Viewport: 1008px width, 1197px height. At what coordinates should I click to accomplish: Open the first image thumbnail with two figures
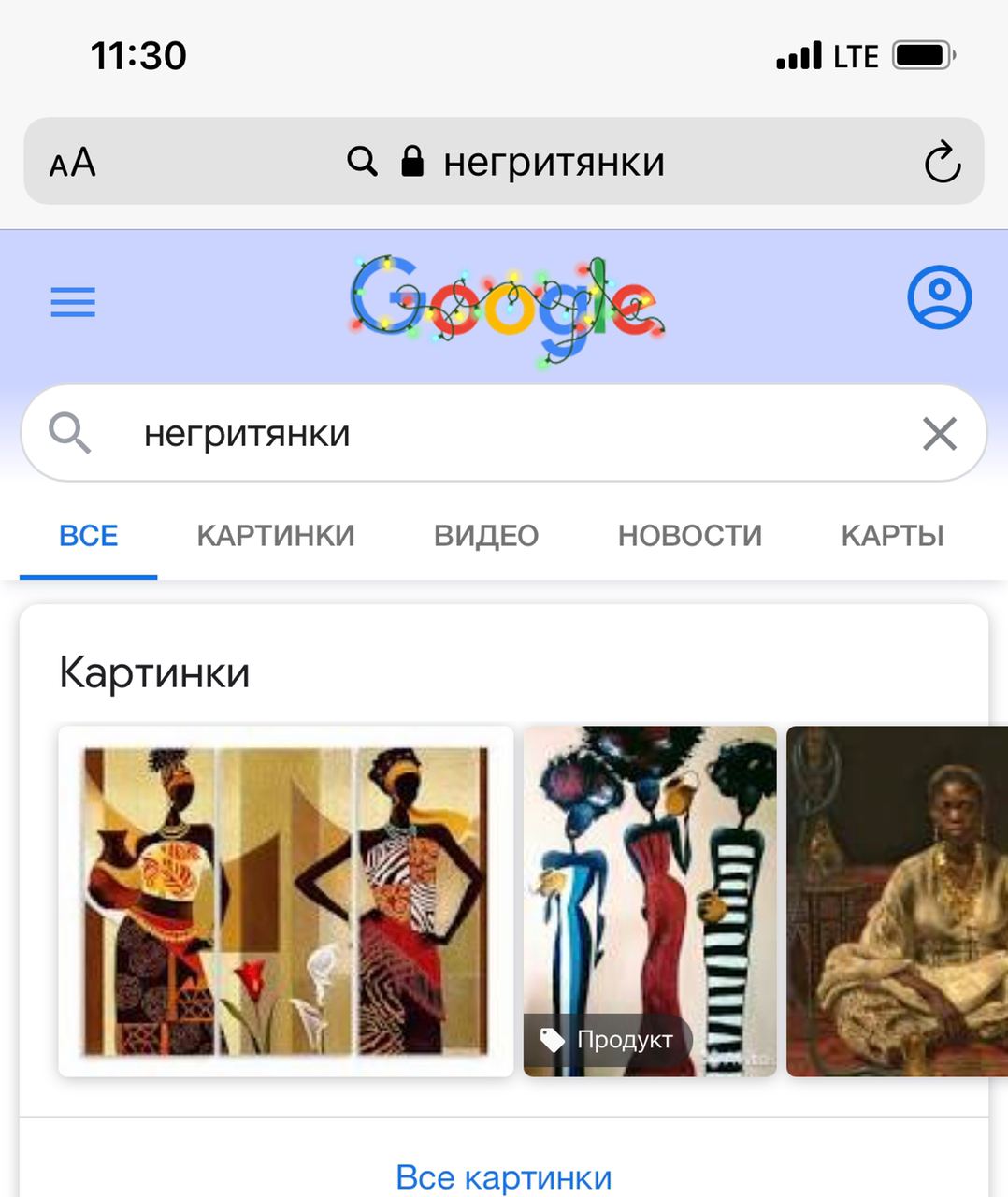click(x=286, y=901)
